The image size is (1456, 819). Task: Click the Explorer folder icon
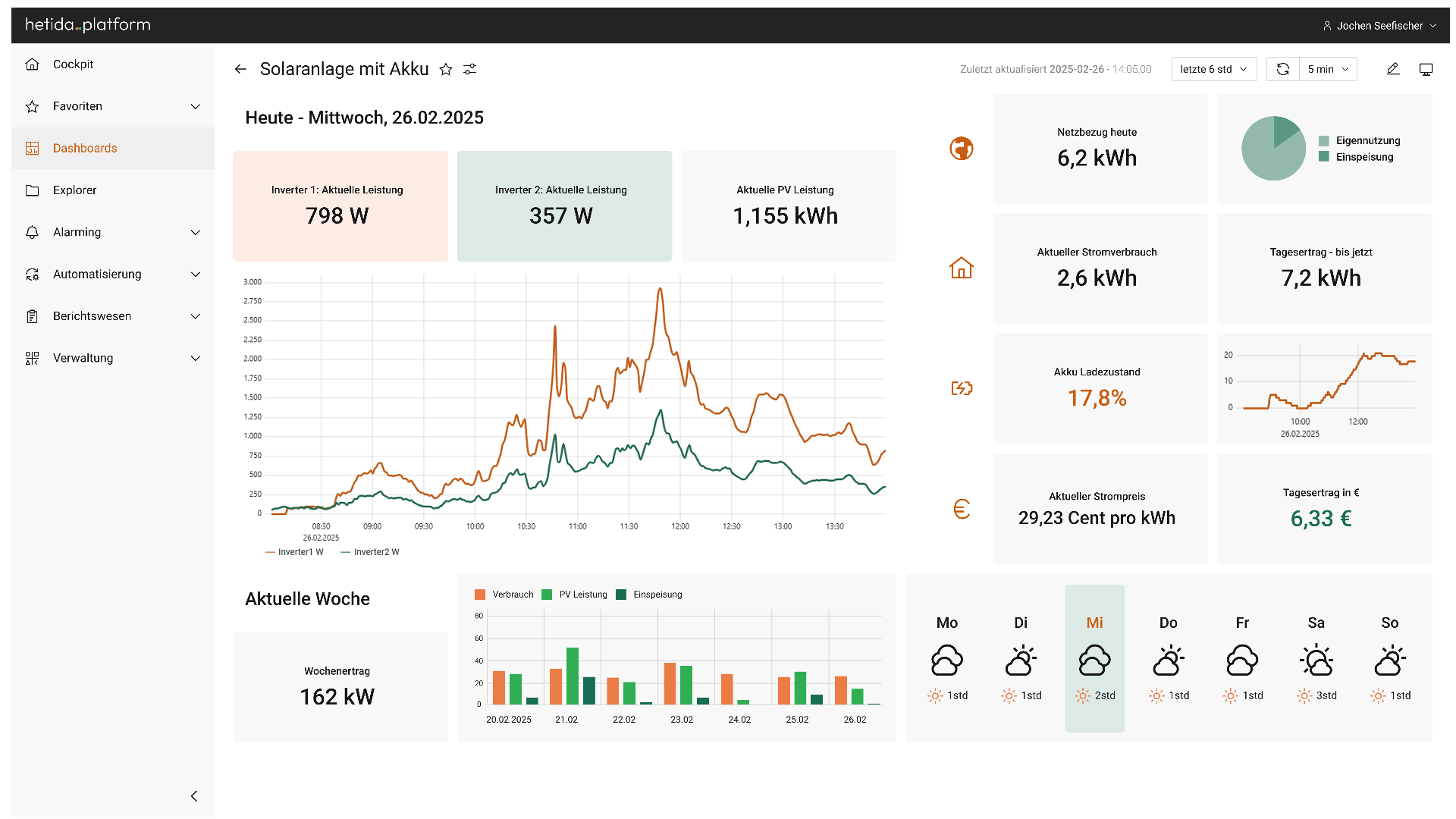pos(32,190)
